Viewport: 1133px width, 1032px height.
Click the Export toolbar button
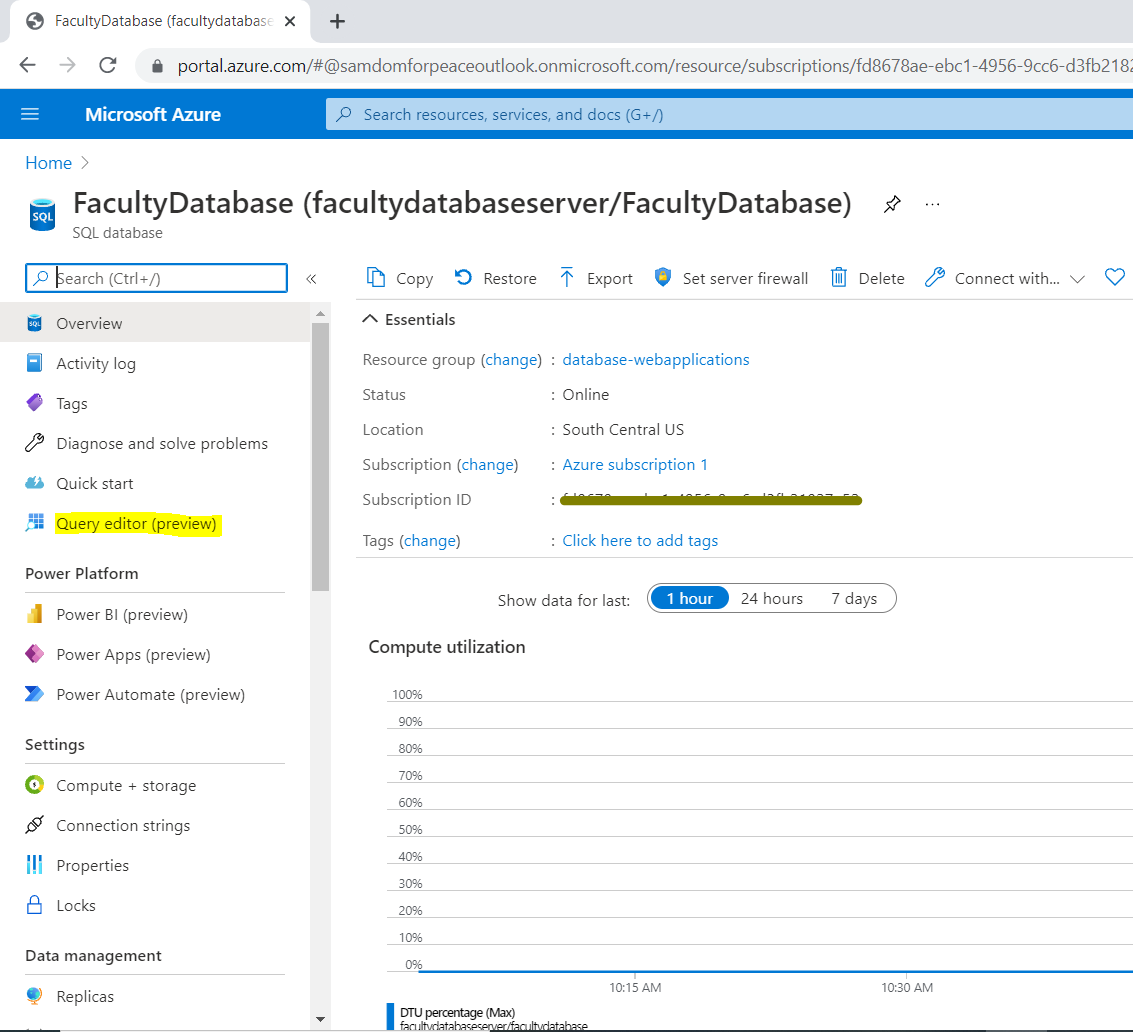[x=595, y=278]
